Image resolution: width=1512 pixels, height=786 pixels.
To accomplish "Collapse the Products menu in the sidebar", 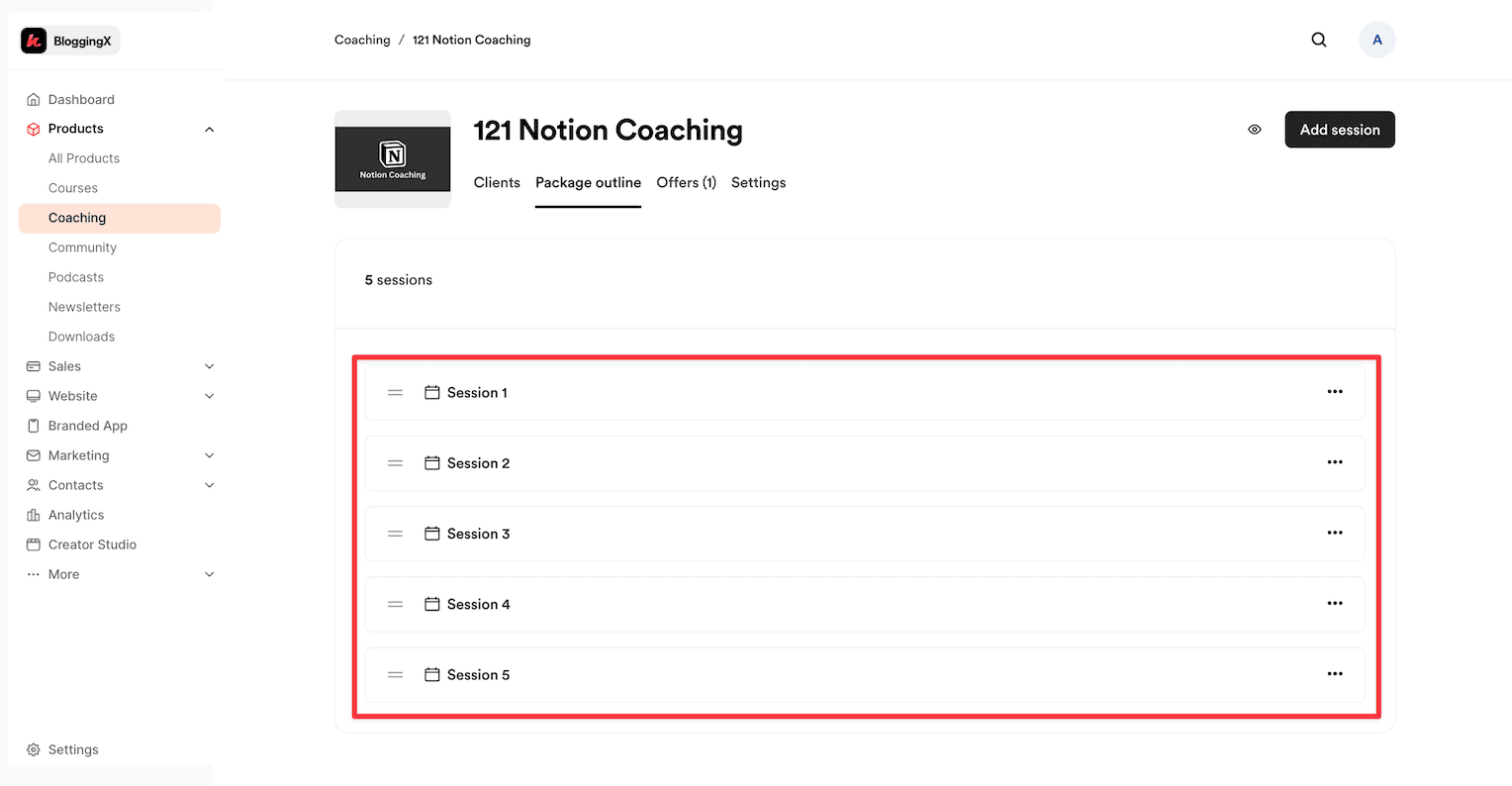I will [x=209, y=129].
